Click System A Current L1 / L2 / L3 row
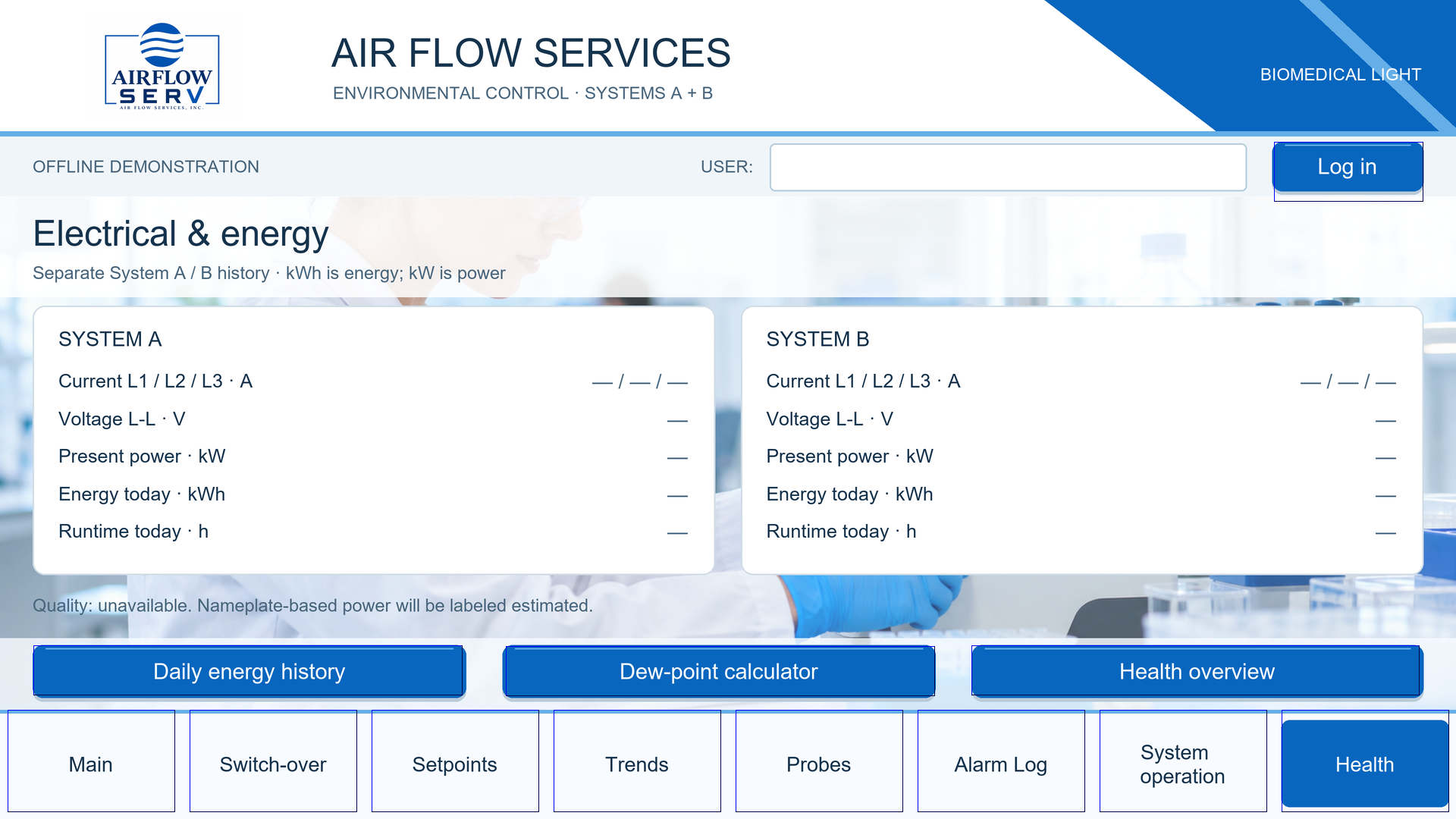The height and width of the screenshot is (819, 1456). click(x=373, y=381)
